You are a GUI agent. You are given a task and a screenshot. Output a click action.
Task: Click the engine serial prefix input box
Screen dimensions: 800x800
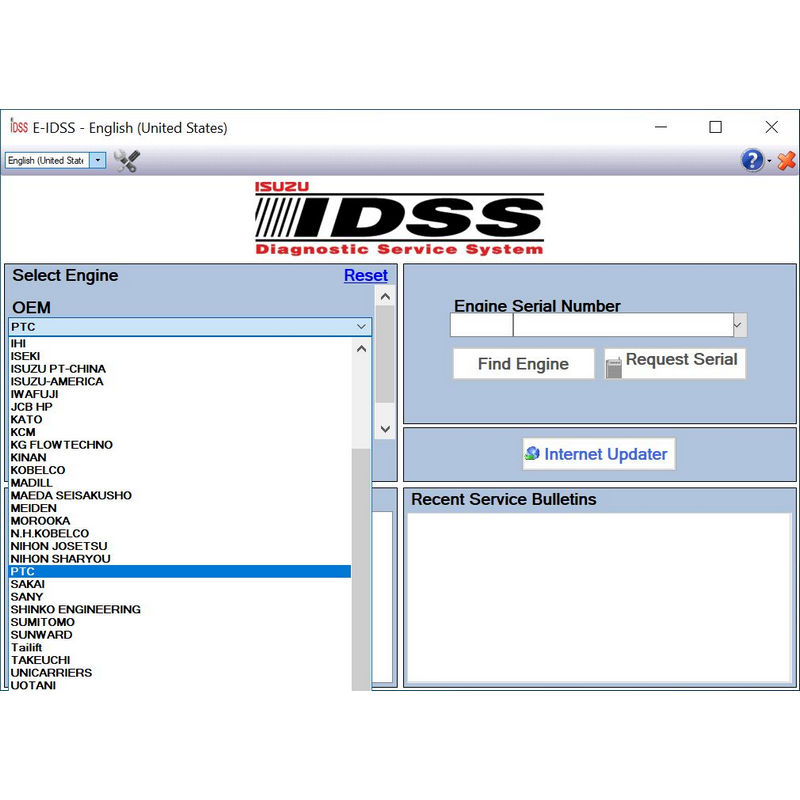click(x=481, y=325)
